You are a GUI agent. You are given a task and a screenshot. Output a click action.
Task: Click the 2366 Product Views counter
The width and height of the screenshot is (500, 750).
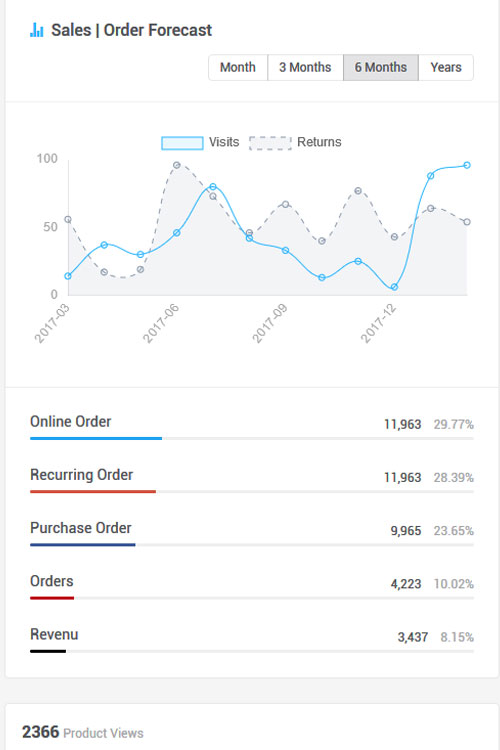pyautogui.click(x=83, y=732)
